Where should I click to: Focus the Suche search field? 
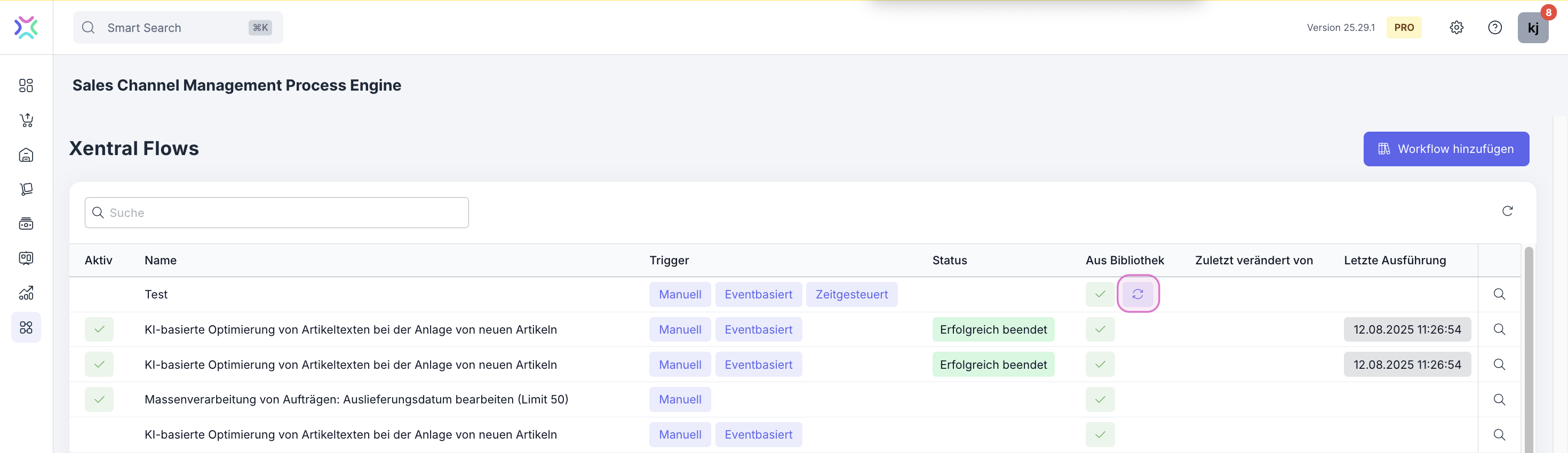(x=277, y=213)
